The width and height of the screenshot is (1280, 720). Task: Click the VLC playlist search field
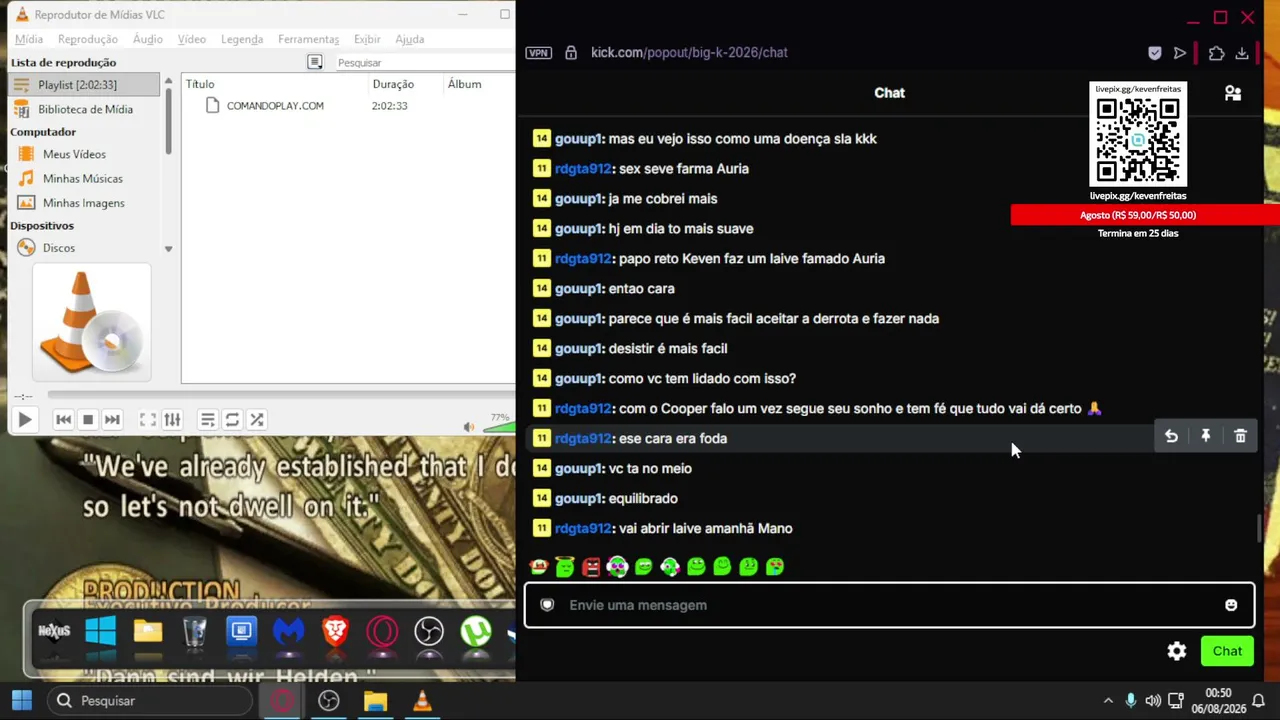click(x=424, y=63)
